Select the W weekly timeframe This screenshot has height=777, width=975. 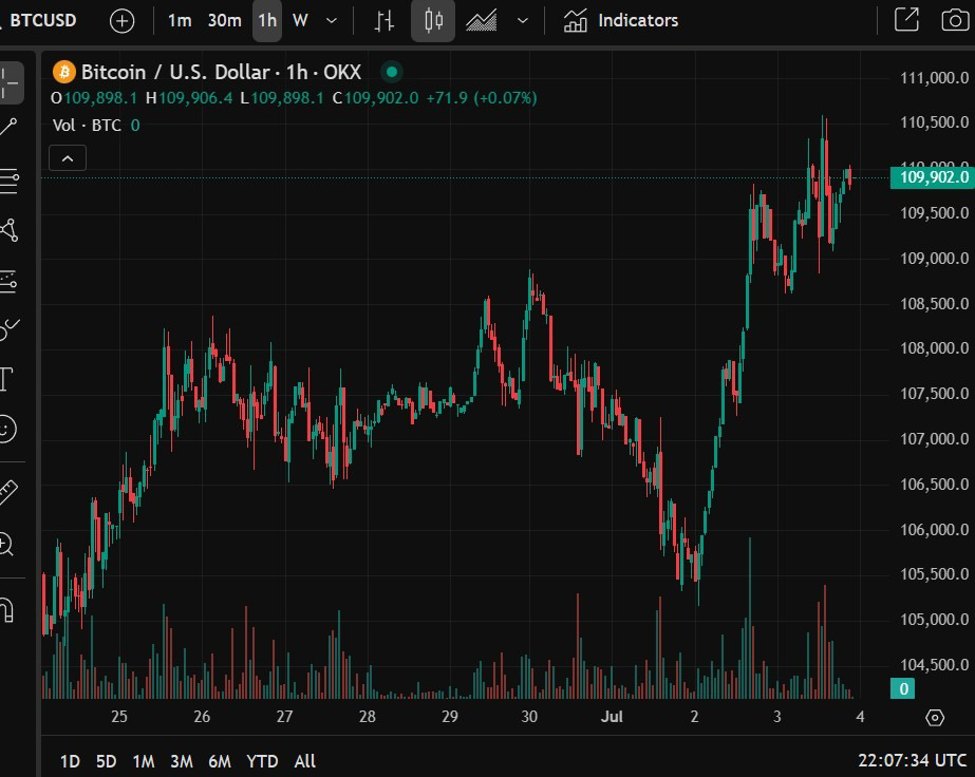[x=300, y=21]
